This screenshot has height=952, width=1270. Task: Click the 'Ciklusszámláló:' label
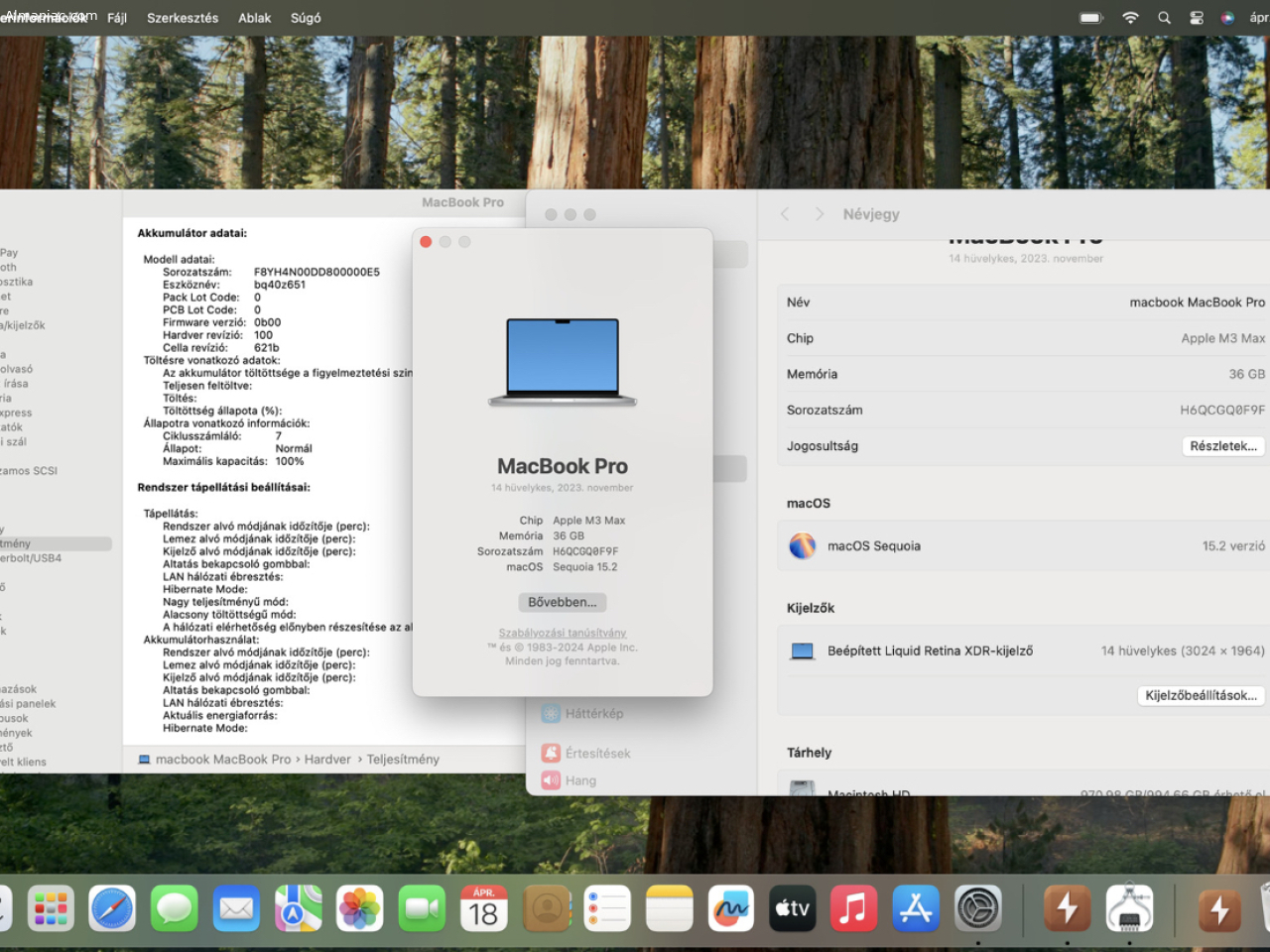coord(202,435)
